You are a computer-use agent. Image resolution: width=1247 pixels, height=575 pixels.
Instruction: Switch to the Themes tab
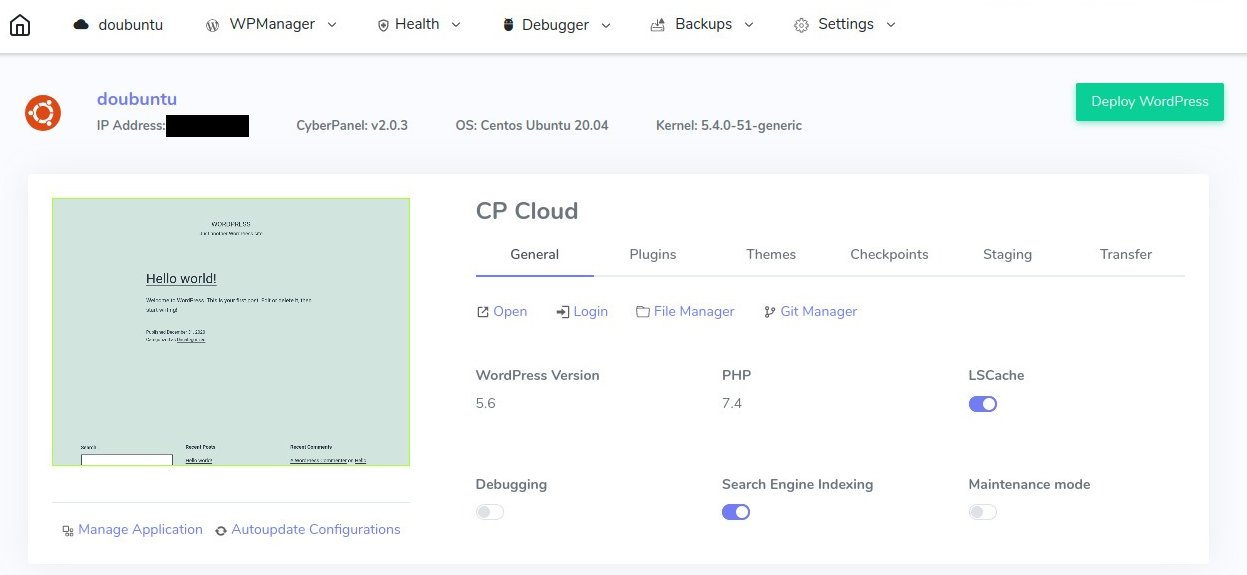tap(771, 254)
